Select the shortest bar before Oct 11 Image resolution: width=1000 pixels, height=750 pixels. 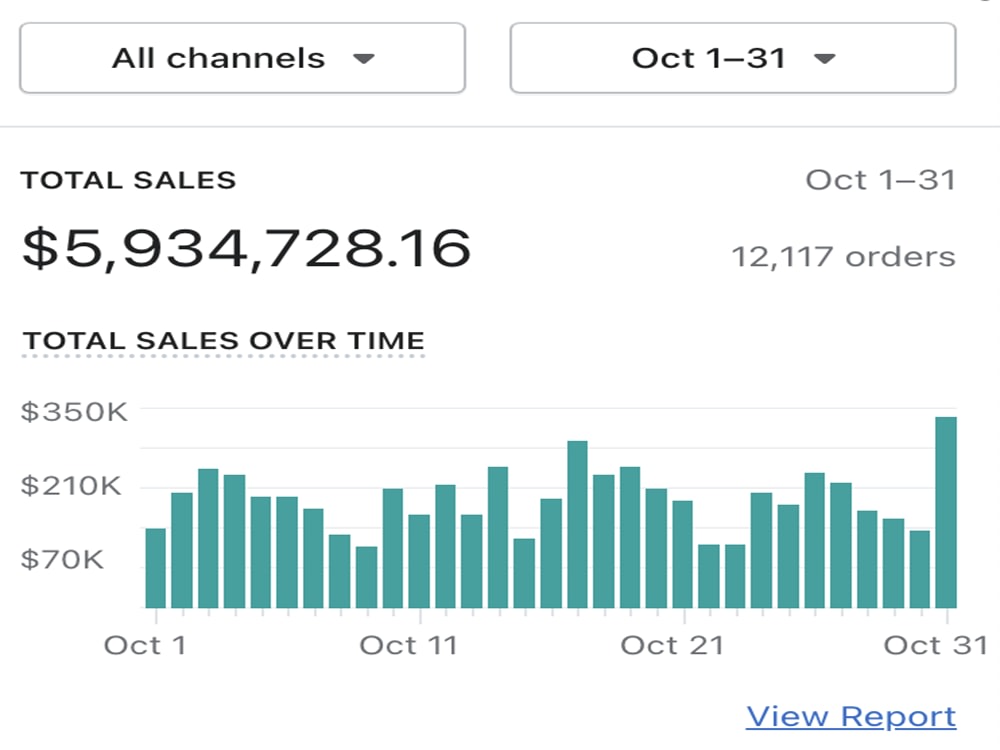point(366,577)
